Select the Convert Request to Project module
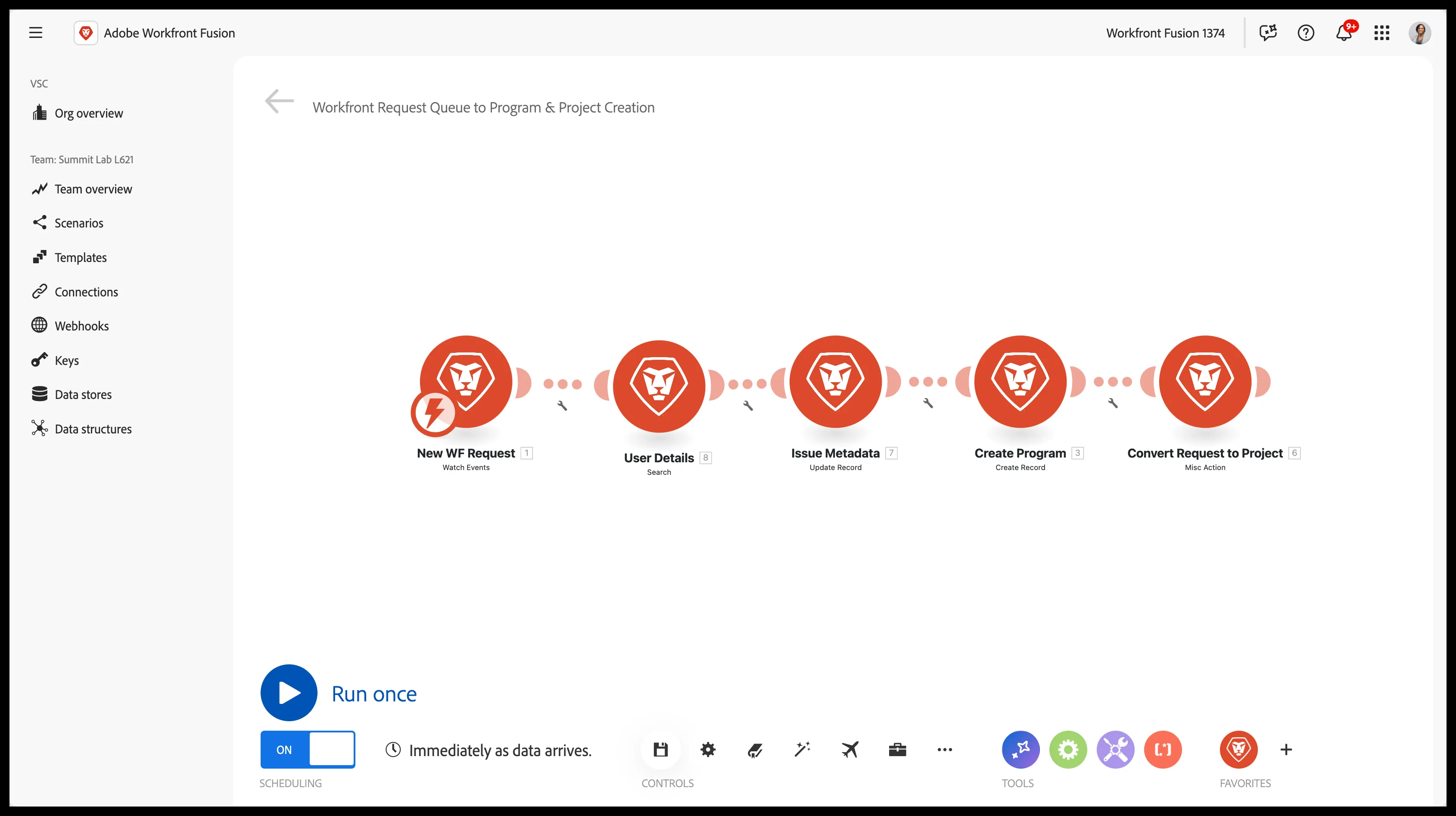This screenshot has width=1456, height=816. [x=1205, y=382]
